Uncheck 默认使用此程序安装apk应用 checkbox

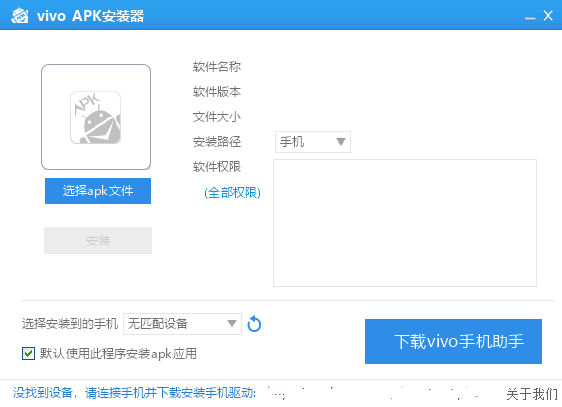coord(28,354)
